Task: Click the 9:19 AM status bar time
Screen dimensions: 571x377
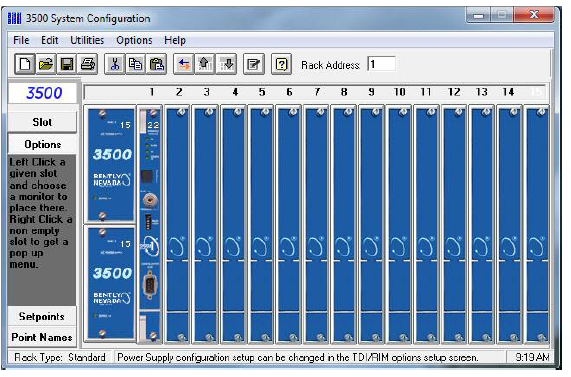Action: (532, 357)
